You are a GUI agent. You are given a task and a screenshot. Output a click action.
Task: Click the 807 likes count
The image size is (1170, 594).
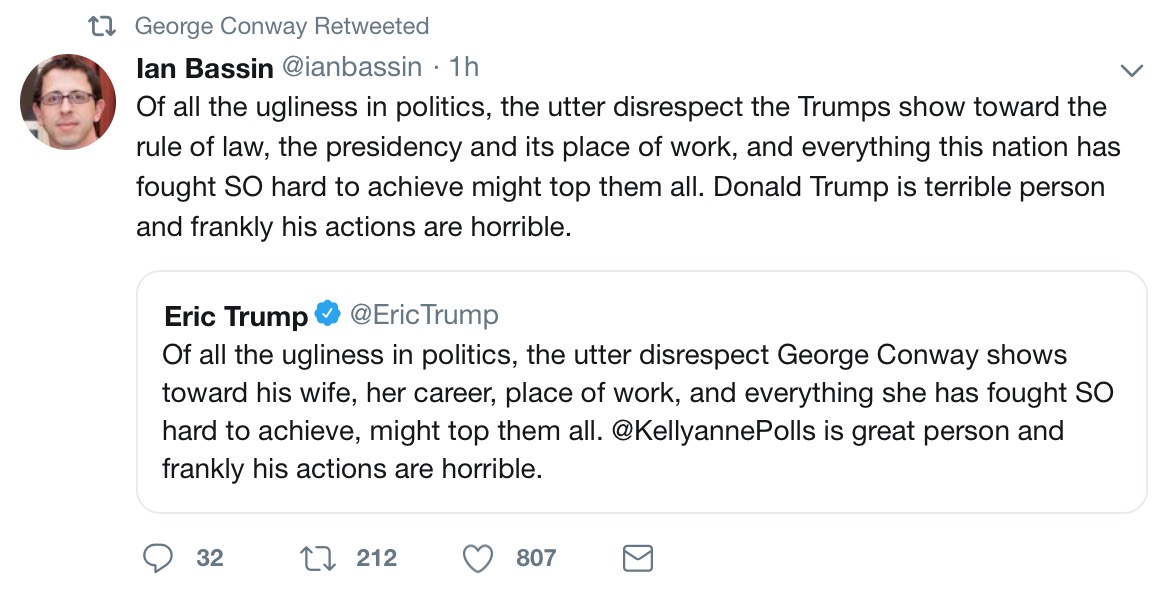(536, 557)
